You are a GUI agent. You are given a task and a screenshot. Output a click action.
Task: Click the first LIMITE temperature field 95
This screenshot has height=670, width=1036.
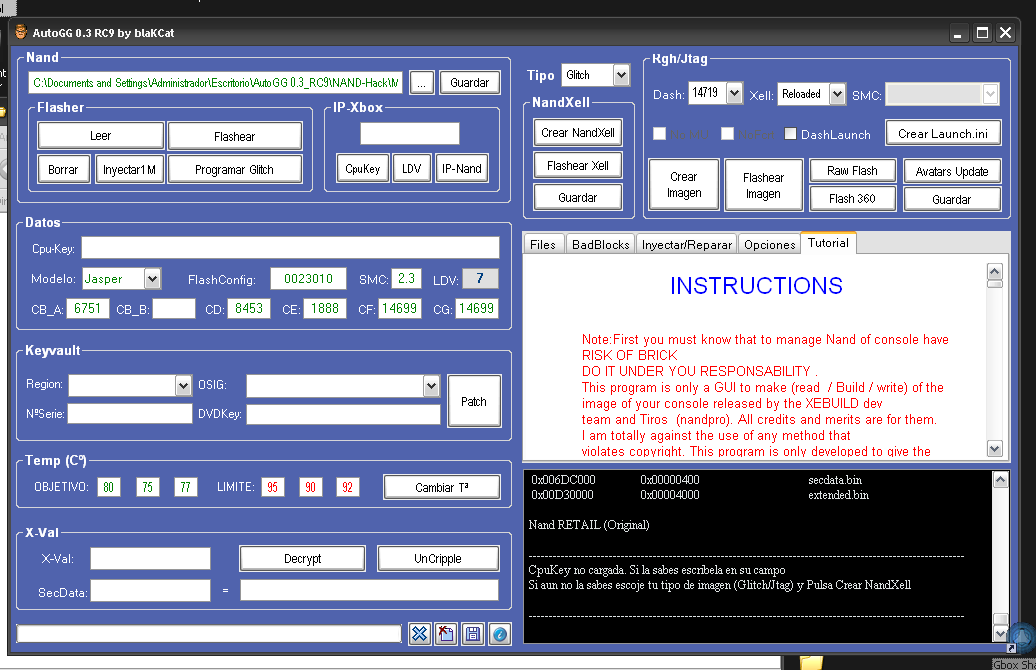point(272,487)
